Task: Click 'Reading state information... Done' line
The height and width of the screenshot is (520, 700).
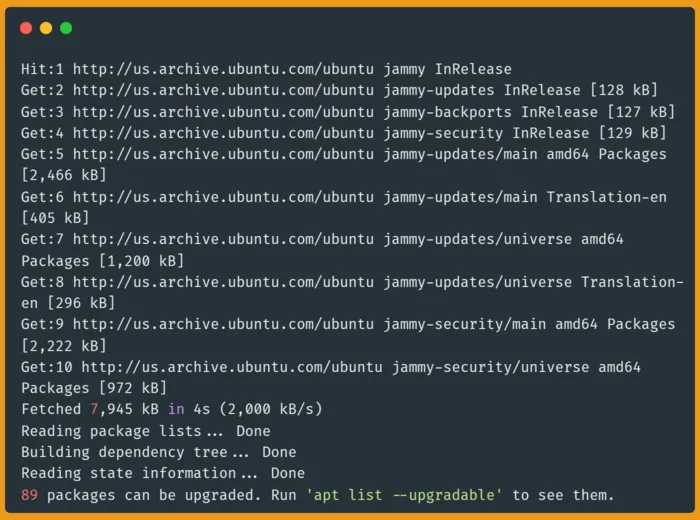Action: (163, 473)
